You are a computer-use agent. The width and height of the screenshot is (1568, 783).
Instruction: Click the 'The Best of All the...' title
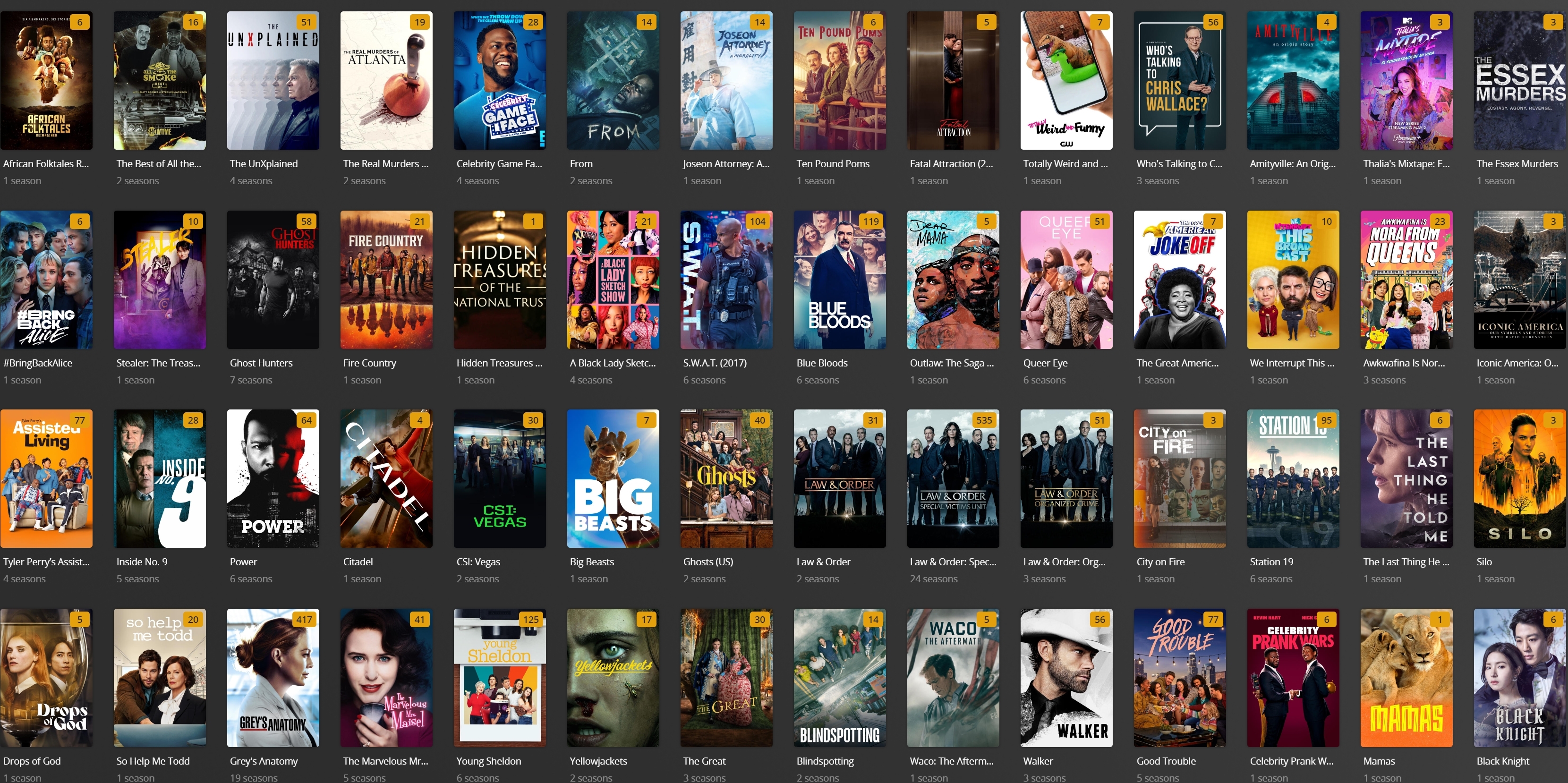point(158,164)
